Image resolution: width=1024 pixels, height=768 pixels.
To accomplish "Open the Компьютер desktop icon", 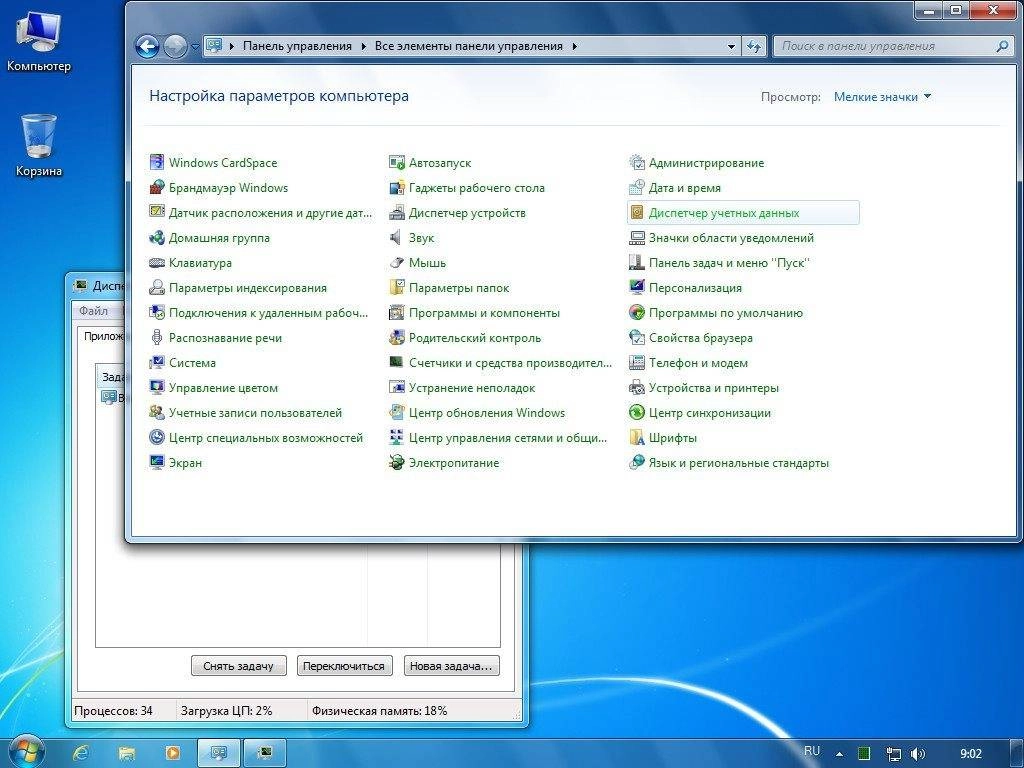I will click(39, 42).
